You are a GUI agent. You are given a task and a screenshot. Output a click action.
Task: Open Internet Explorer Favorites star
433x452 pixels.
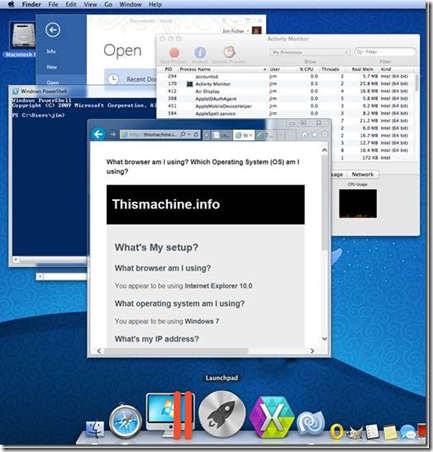coord(314,134)
